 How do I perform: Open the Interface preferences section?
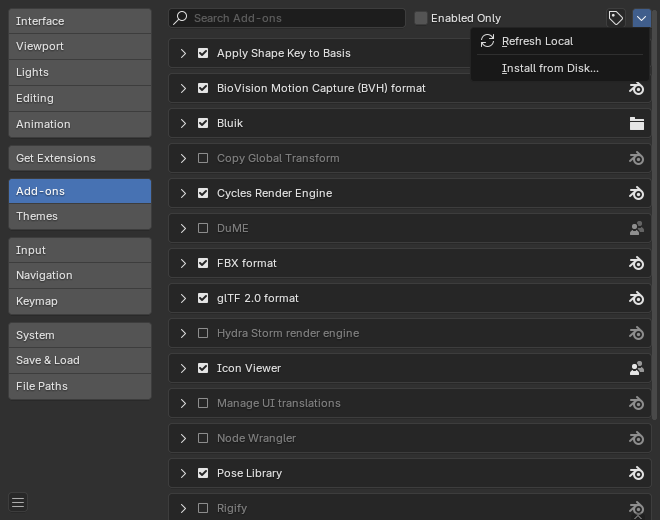pyautogui.click(x=80, y=21)
